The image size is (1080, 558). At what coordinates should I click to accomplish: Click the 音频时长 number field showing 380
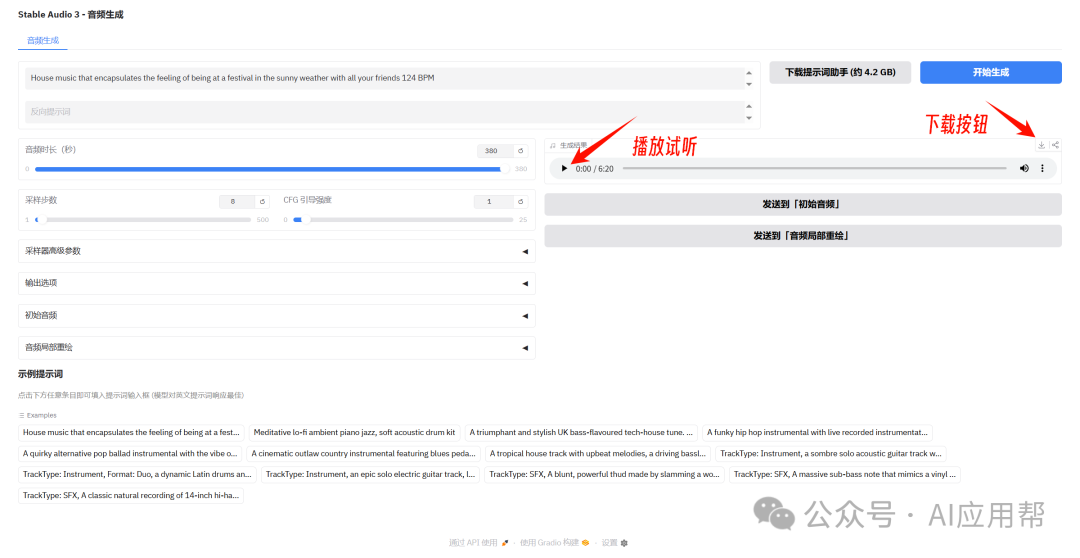495,151
